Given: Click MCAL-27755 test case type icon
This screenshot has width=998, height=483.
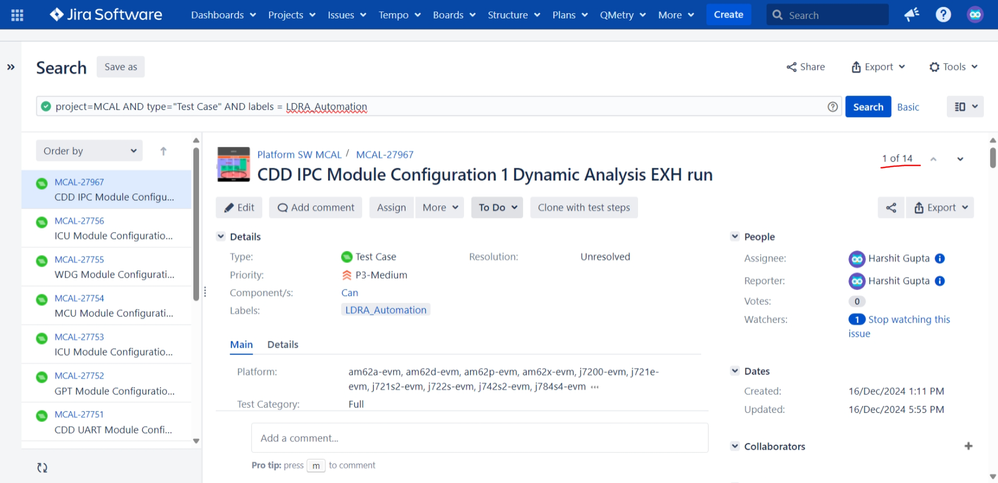Looking at the screenshot, I should [x=42, y=261].
